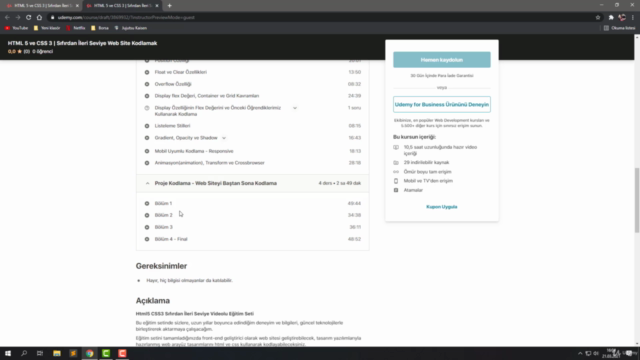Click the play icon beside Mobil Uyumlu Kodlama
The width and height of the screenshot is (640, 360).
pyautogui.click(x=147, y=151)
